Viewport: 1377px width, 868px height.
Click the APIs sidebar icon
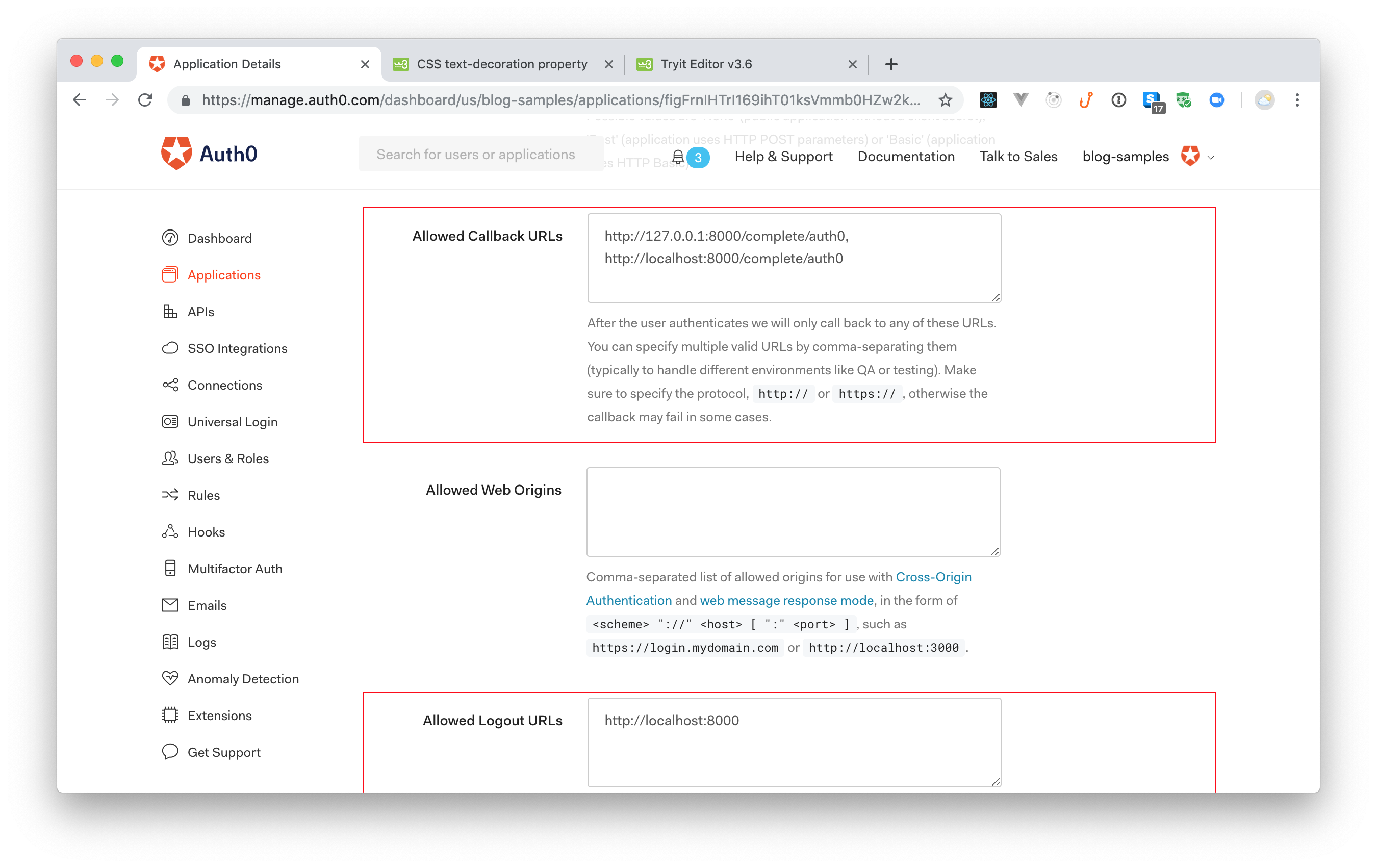click(170, 312)
